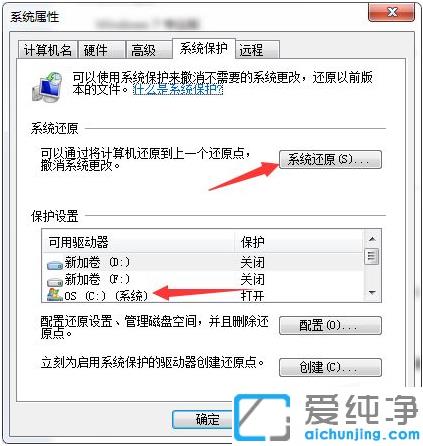Click the 可用驱动器 column header
Image resolution: width=423 pixels, height=446 pixels.
[x=138, y=242]
